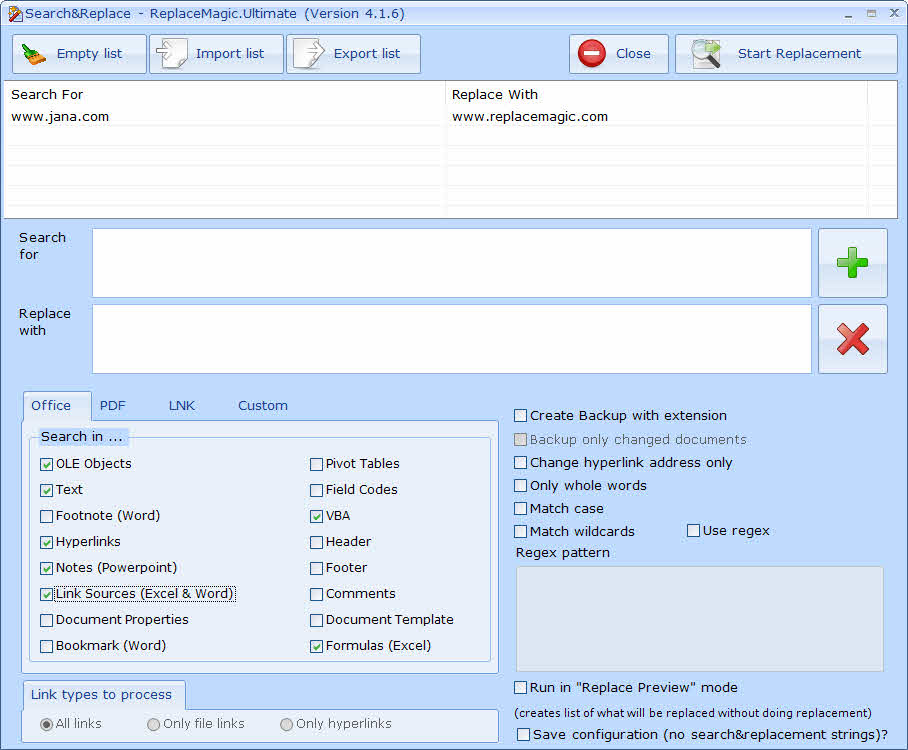Enable Bookmark (Word) checkbox
Viewport: 908px width, 750px height.
point(47,646)
